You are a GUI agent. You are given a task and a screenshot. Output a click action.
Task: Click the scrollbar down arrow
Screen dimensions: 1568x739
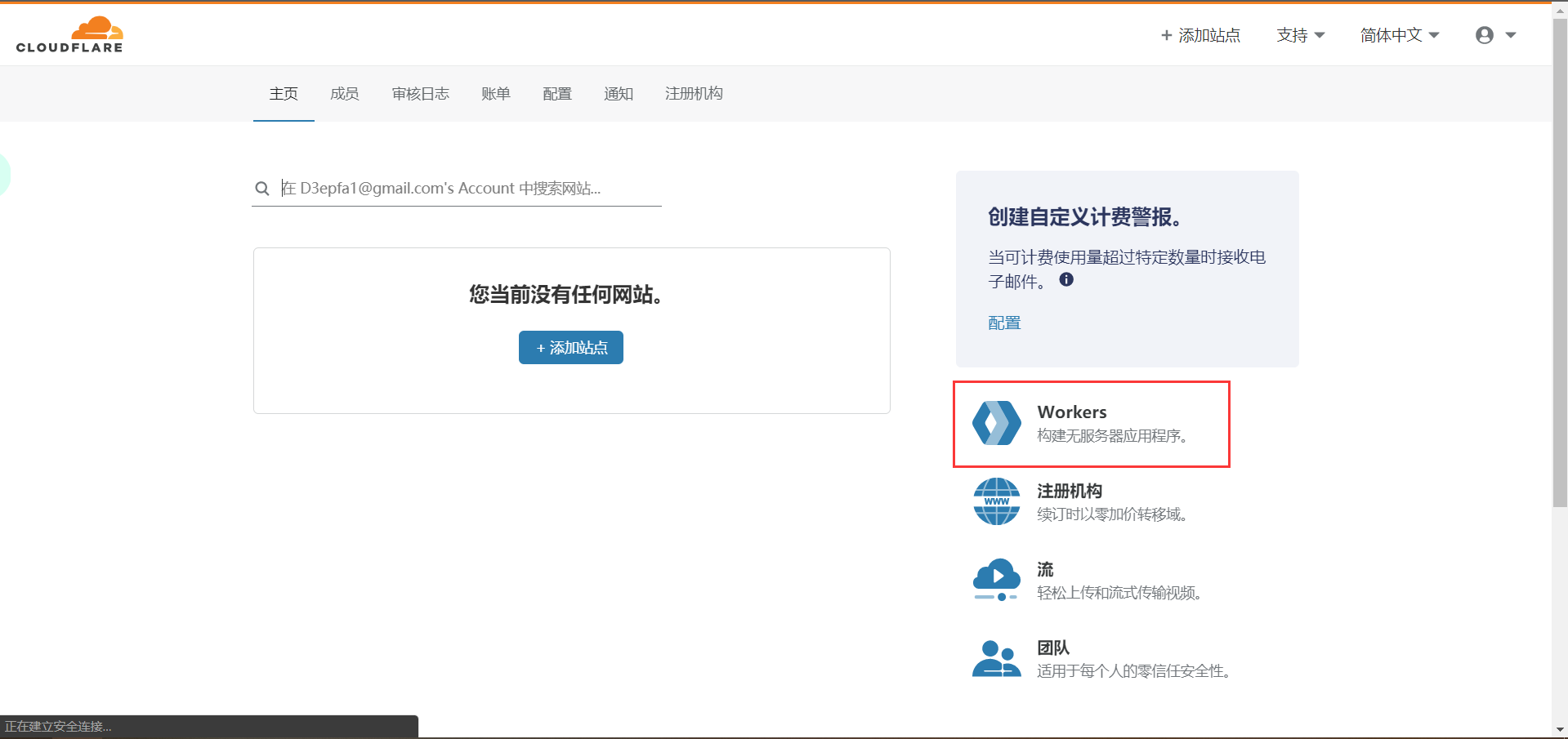pos(1560,729)
